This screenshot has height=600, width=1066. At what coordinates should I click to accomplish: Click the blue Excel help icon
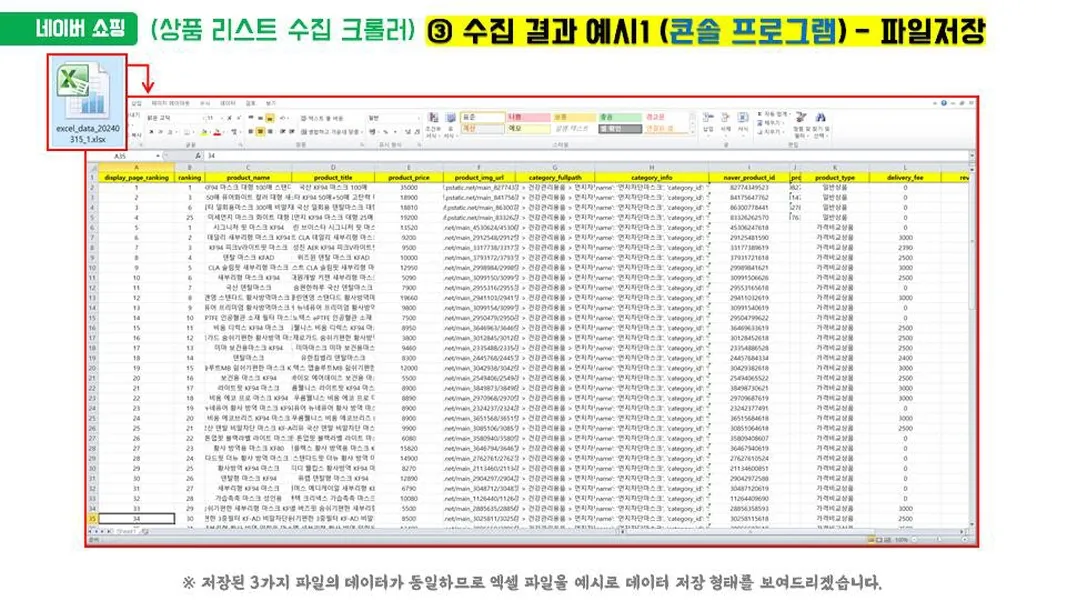tap(944, 103)
